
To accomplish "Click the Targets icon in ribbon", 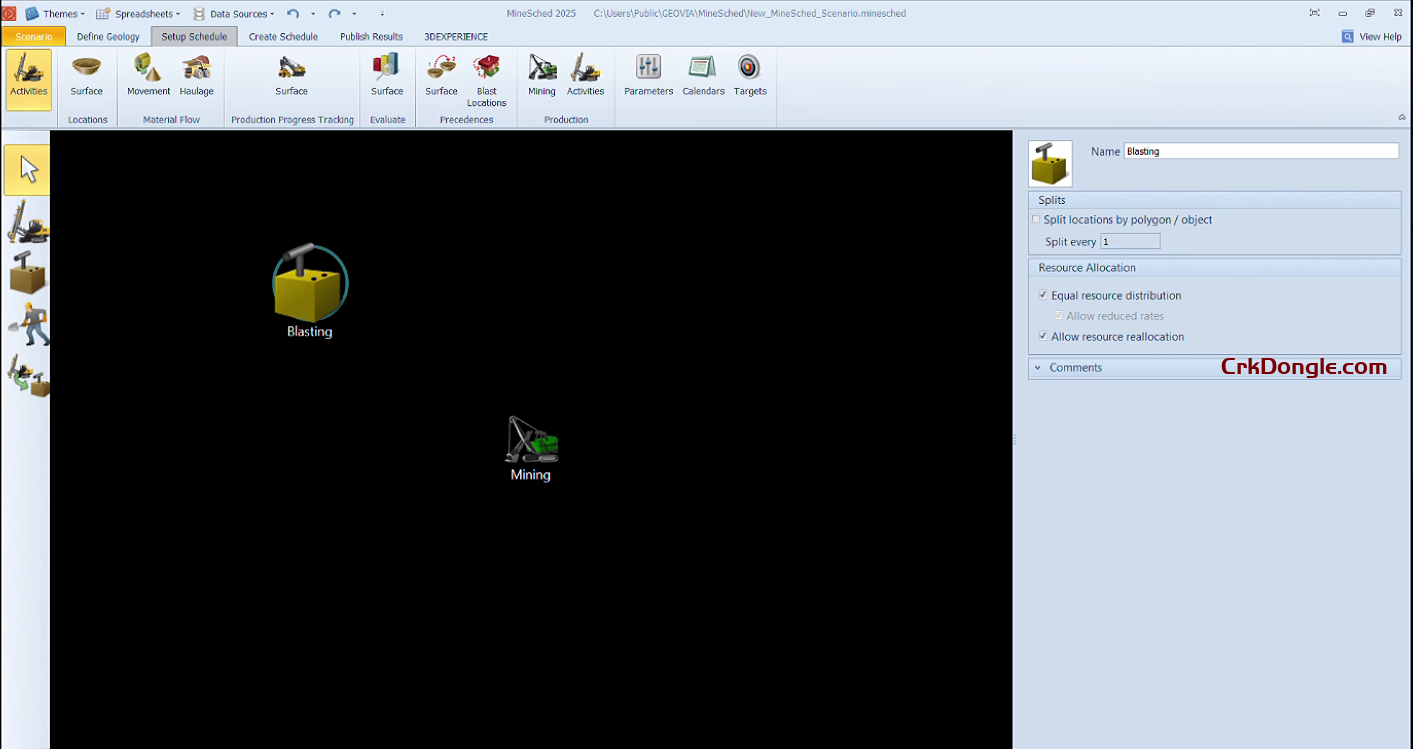I will tap(749, 75).
